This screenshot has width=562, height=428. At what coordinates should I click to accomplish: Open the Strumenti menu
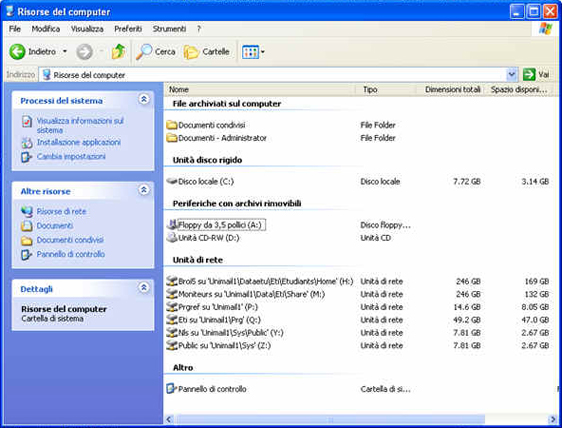[x=169, y=29]
